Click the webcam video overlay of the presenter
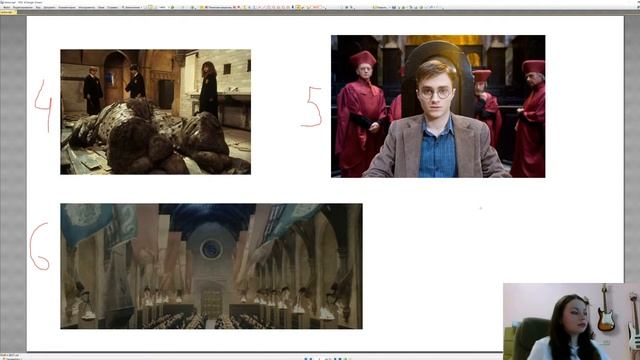Image resolution: width=640 pixels, height=360 pixels. pos(571,322)
